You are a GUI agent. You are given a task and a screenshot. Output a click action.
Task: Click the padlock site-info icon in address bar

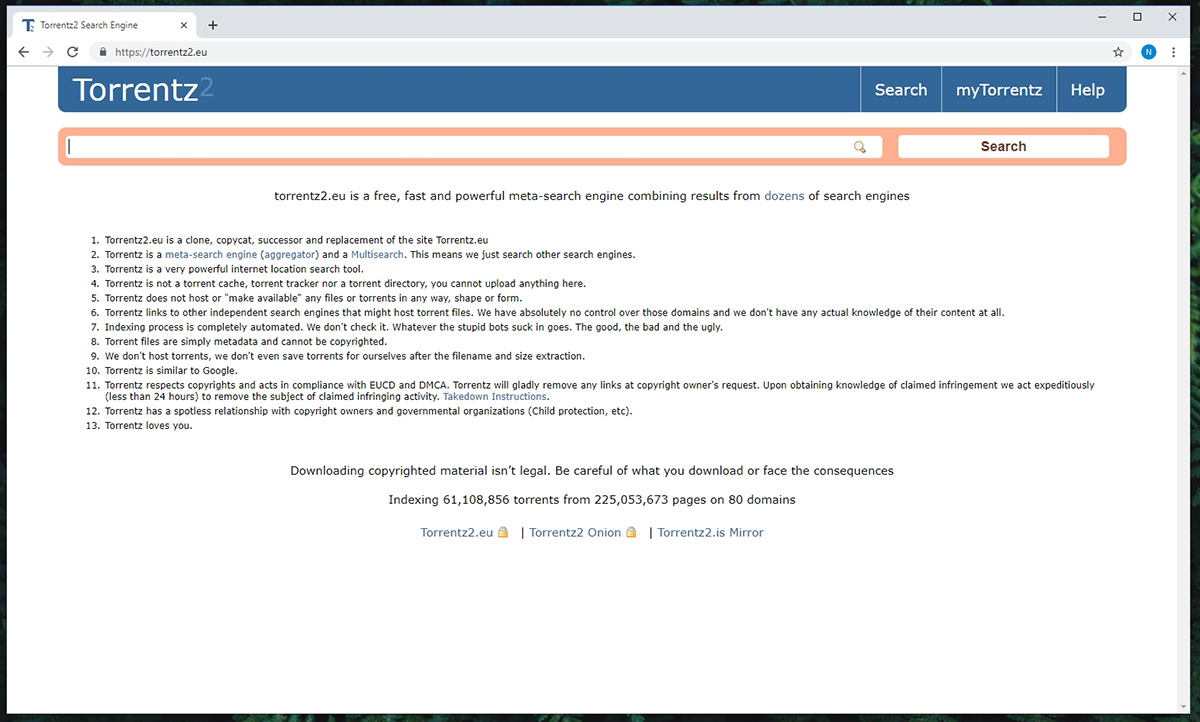101,52
